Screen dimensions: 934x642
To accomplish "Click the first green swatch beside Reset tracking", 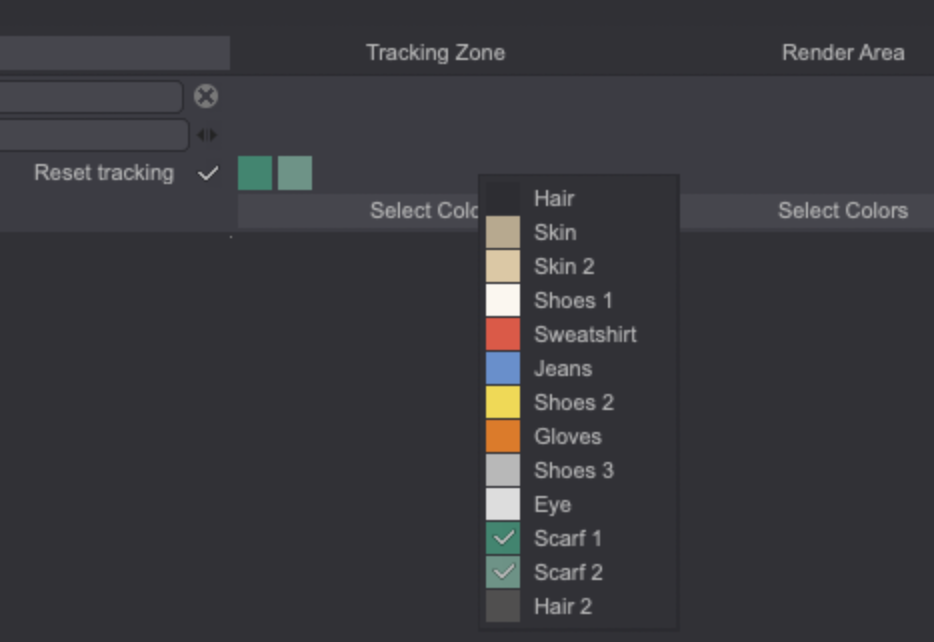I will pyautogui.click(x=254, y=172).
